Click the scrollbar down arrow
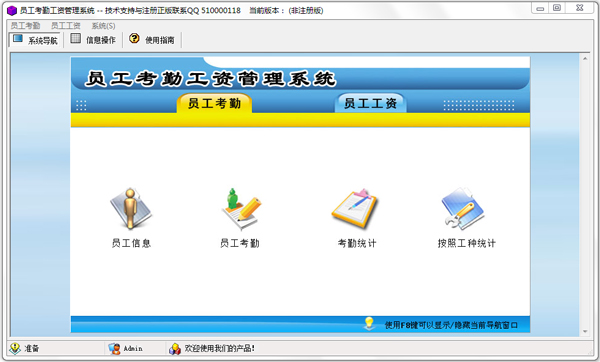The height and width of the screenshot is (362, 600). 585,331
